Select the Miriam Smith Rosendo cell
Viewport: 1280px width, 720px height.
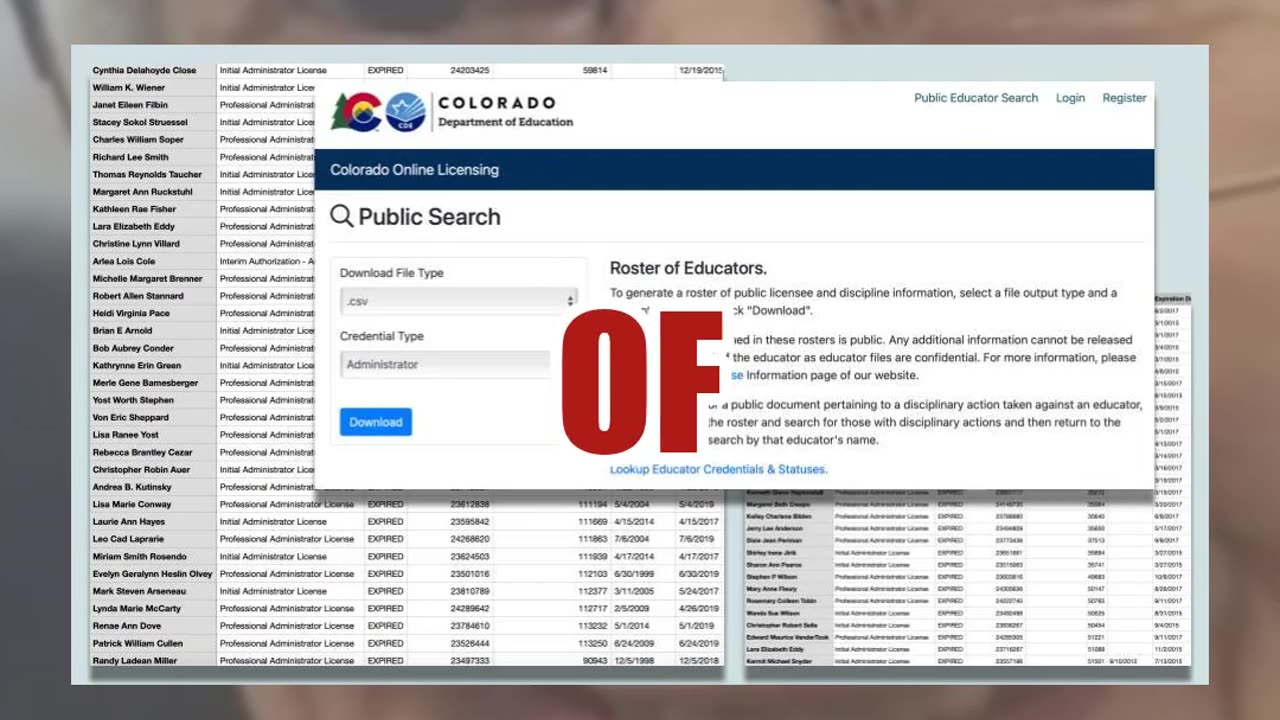coord(154,556)
